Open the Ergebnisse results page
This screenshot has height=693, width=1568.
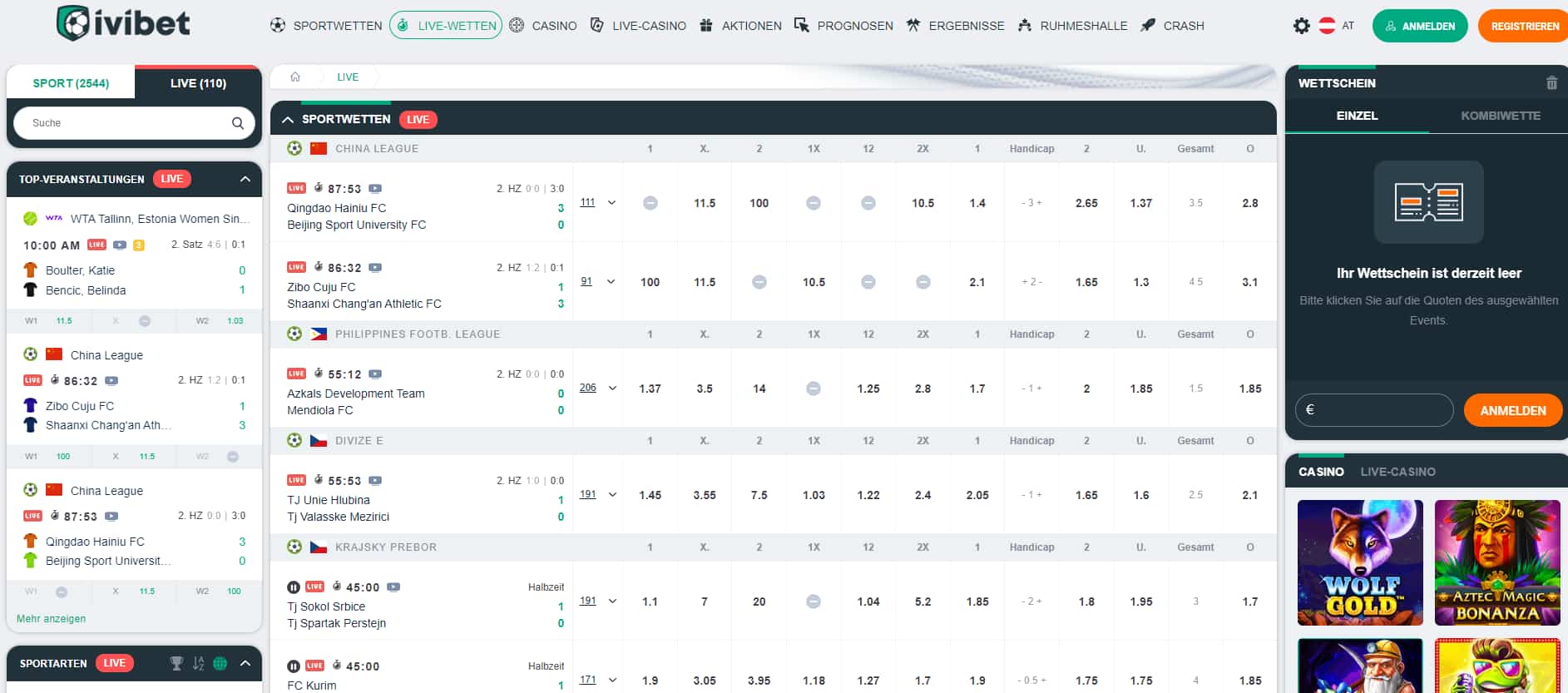coord(955,26)
